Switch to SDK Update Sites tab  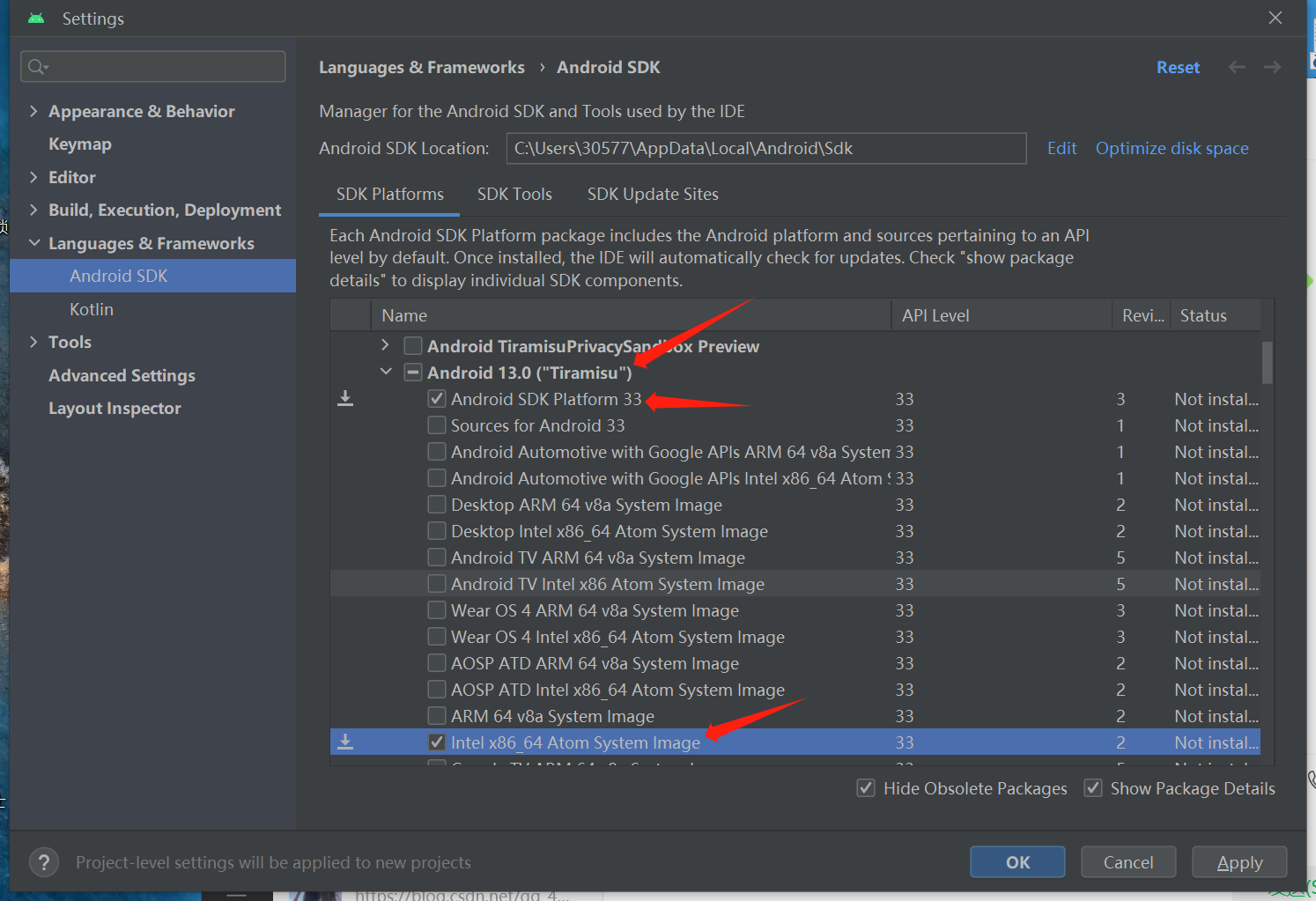click(653, 194)
